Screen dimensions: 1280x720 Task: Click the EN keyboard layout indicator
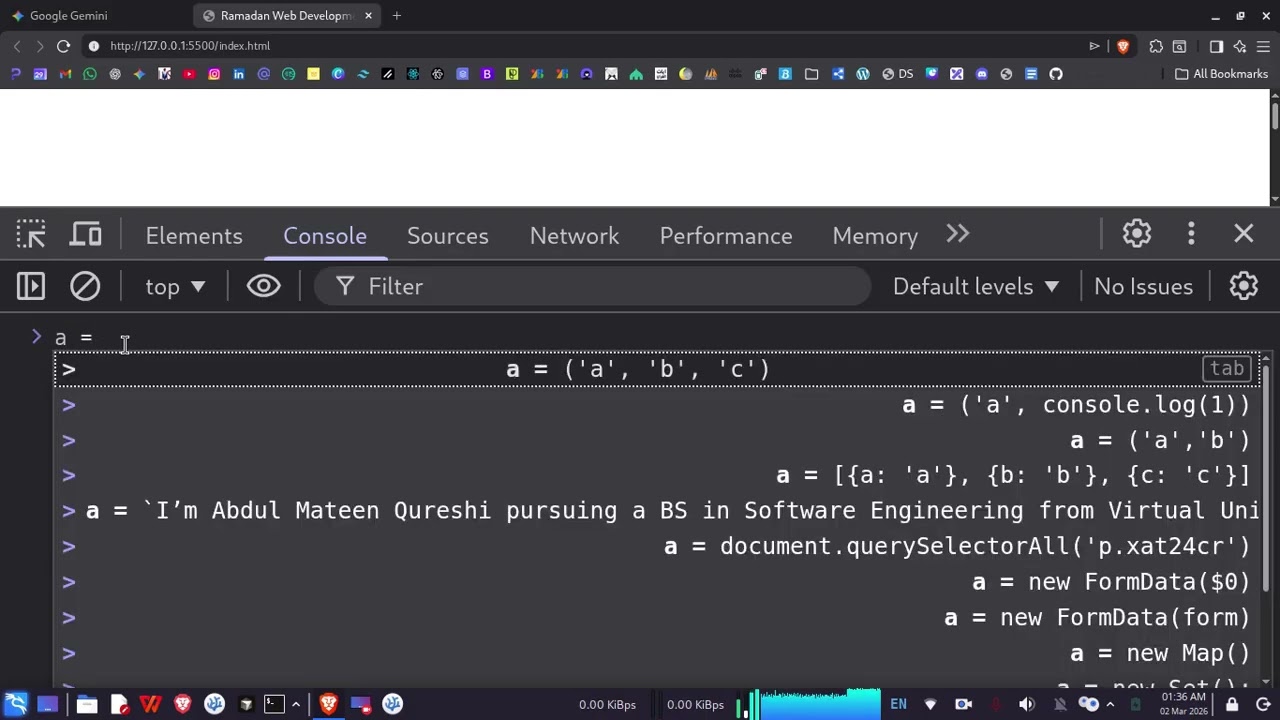coord(898,704)
